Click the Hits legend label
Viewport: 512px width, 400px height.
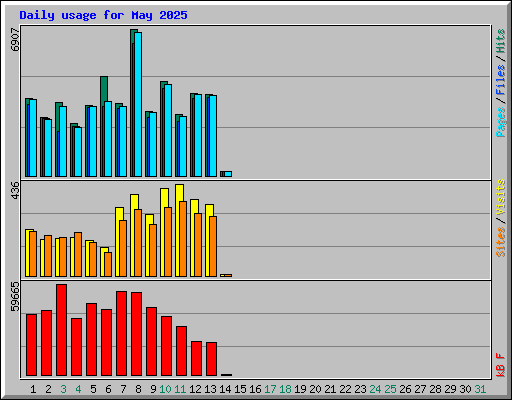coord(501,41)
